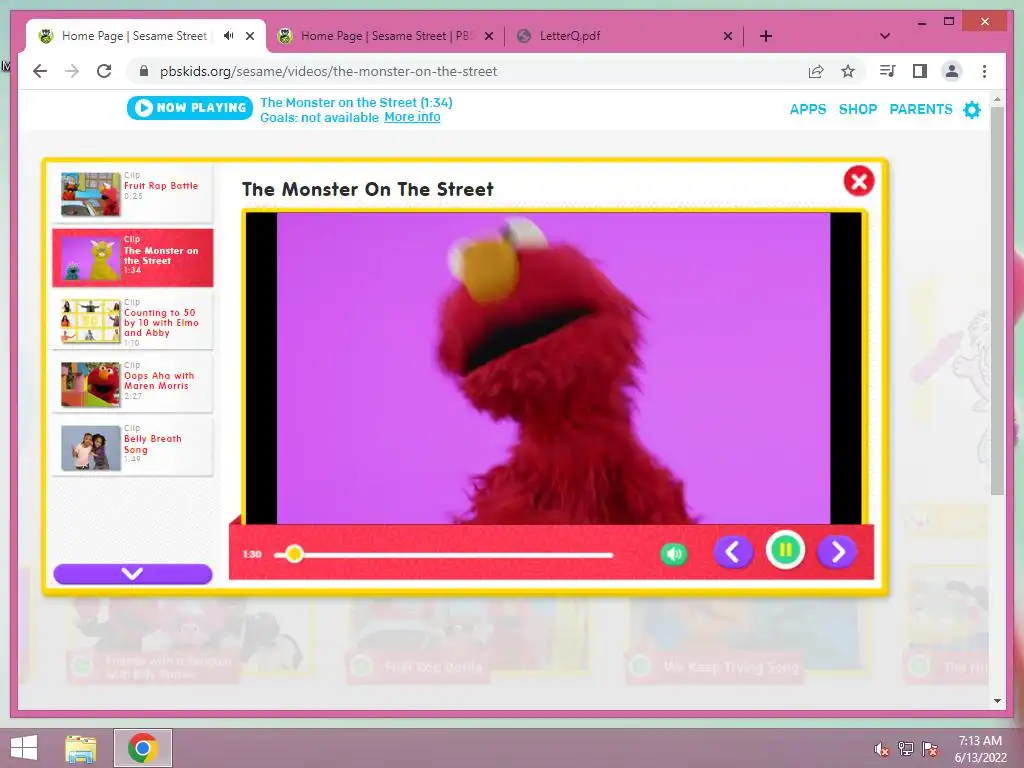Mute tab audio speaker icon
The width and height of the screenshot is (1024, 768).
(228, 36)
